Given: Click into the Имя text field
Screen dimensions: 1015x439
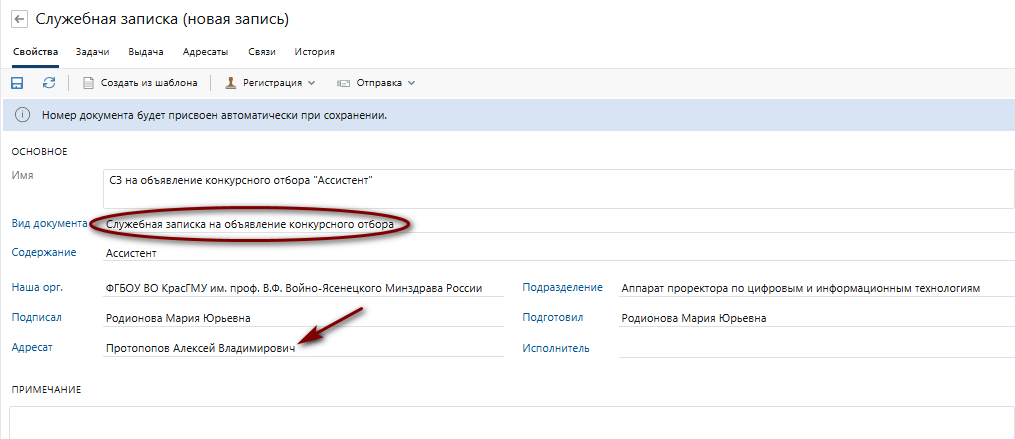Looking at the screenshot, I should click(560, 188).
